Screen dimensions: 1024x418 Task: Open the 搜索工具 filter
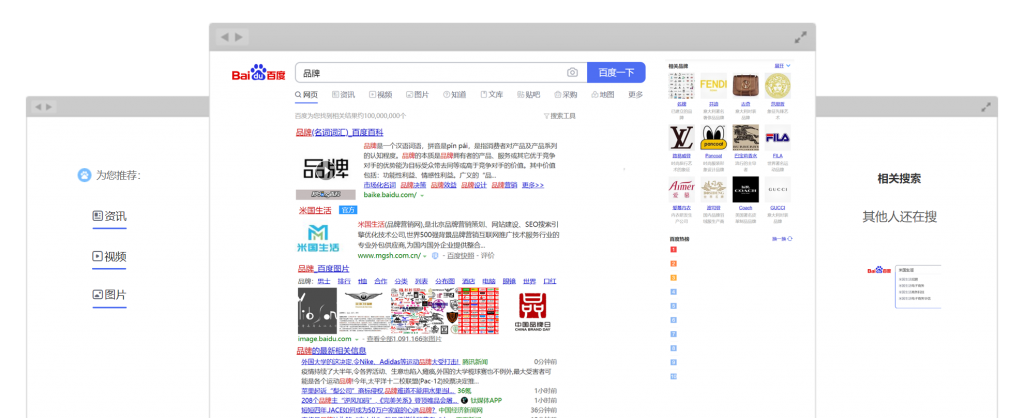(560, 116)
